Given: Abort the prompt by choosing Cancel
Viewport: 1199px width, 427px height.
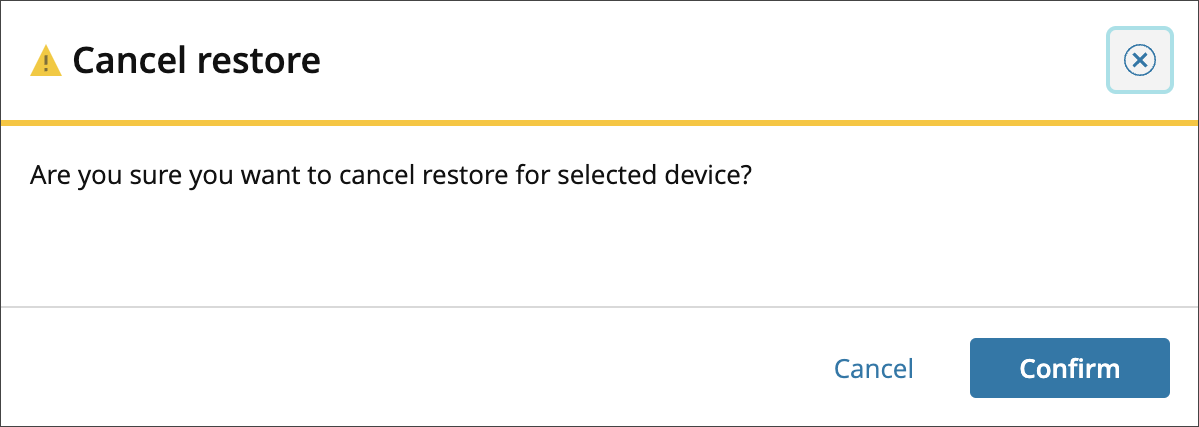Looking at the screenshot, I should click(873, 368).
